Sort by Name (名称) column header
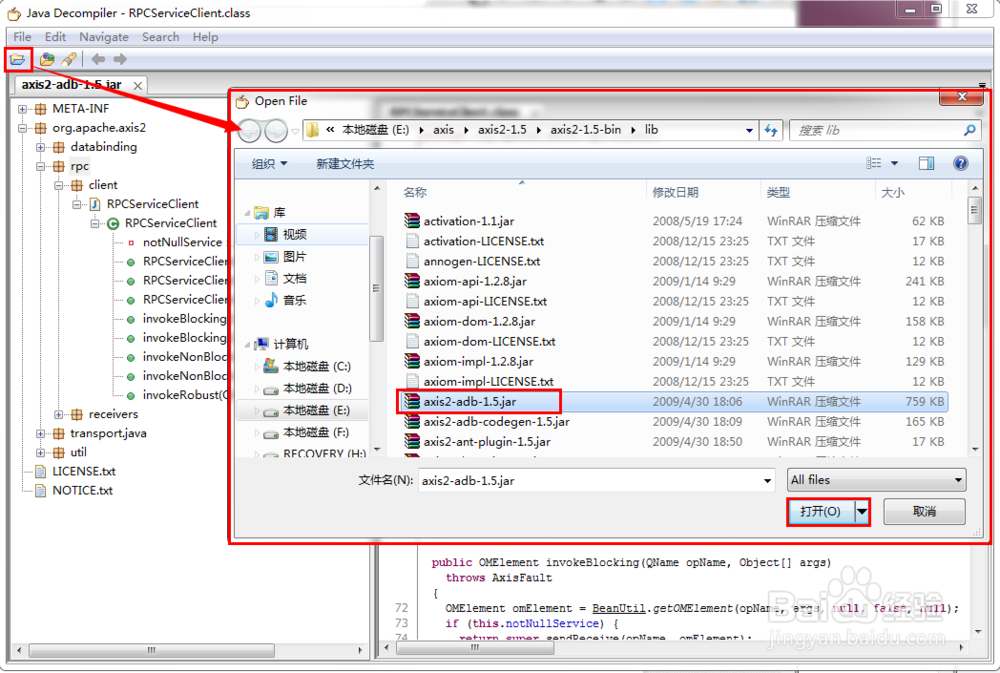 415,193
